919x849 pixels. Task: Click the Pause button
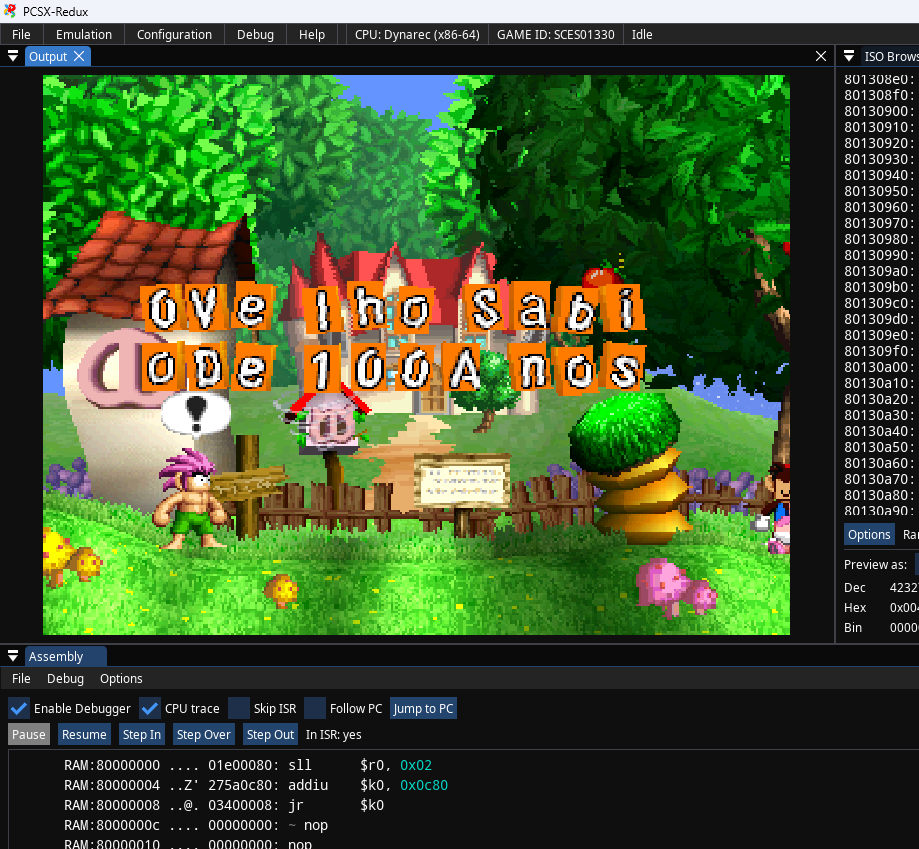[x=29, y=735]
